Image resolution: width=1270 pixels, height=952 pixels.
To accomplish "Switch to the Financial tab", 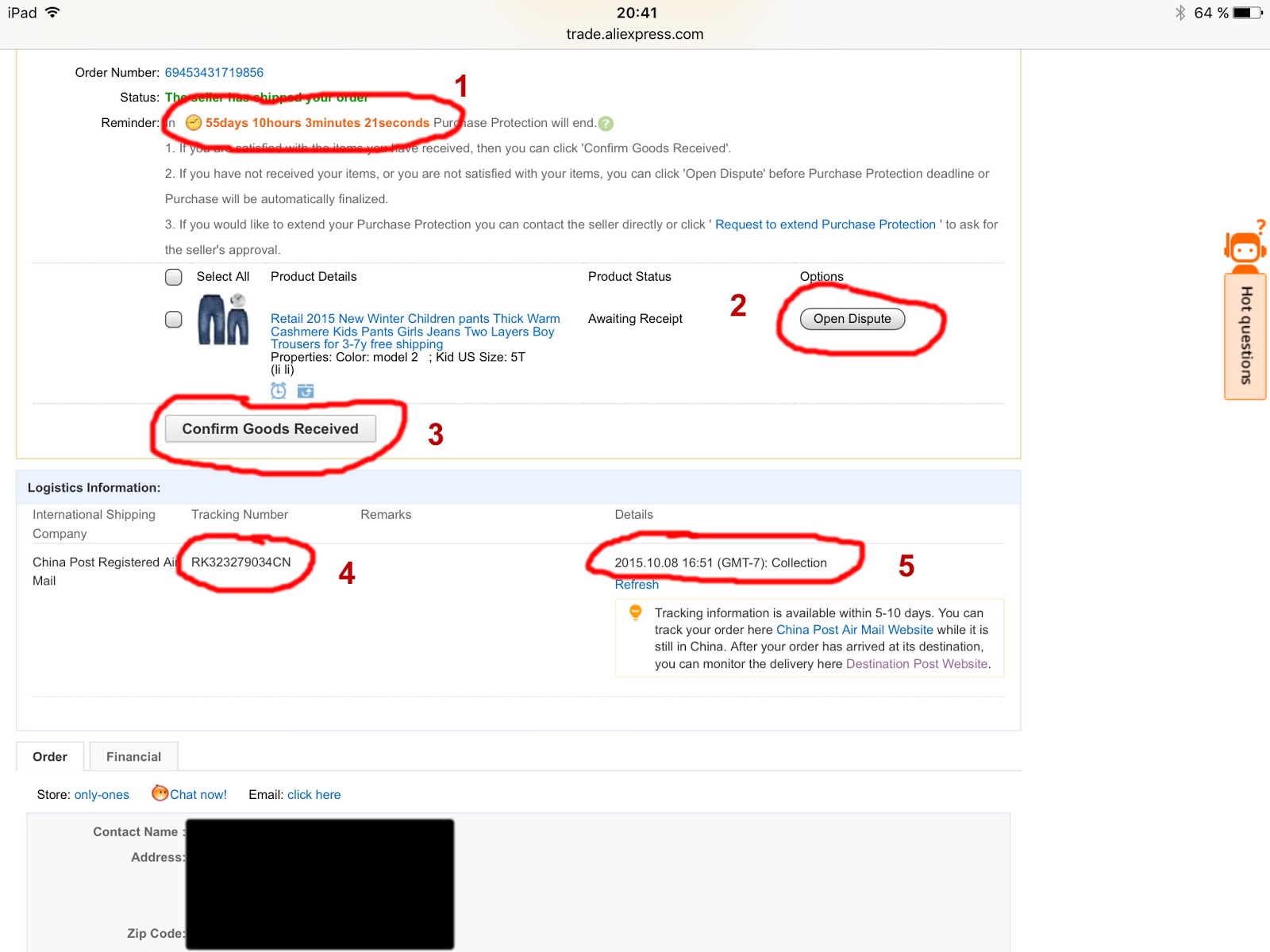I will 133,756.
